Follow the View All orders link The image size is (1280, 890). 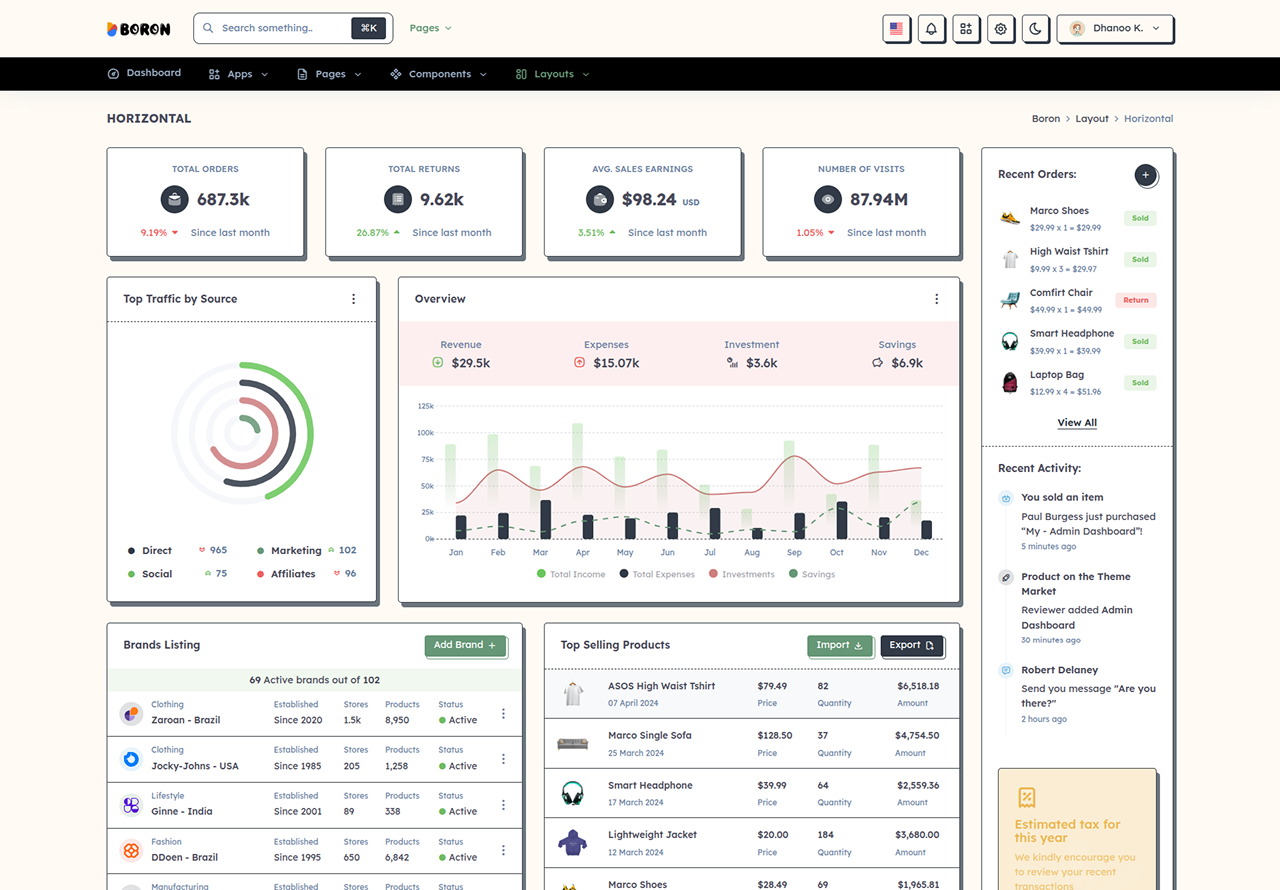(1077, 423)
